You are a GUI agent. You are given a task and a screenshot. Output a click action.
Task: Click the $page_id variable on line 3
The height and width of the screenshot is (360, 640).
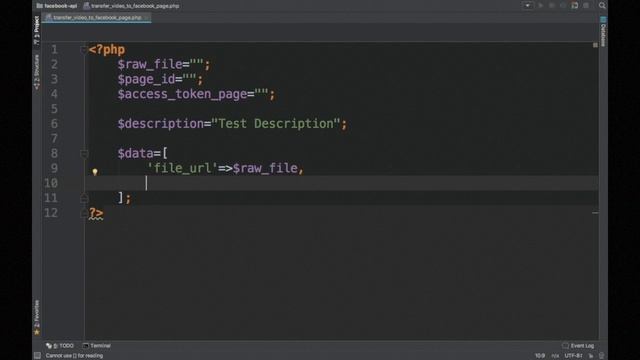click(x=146, y=79)
